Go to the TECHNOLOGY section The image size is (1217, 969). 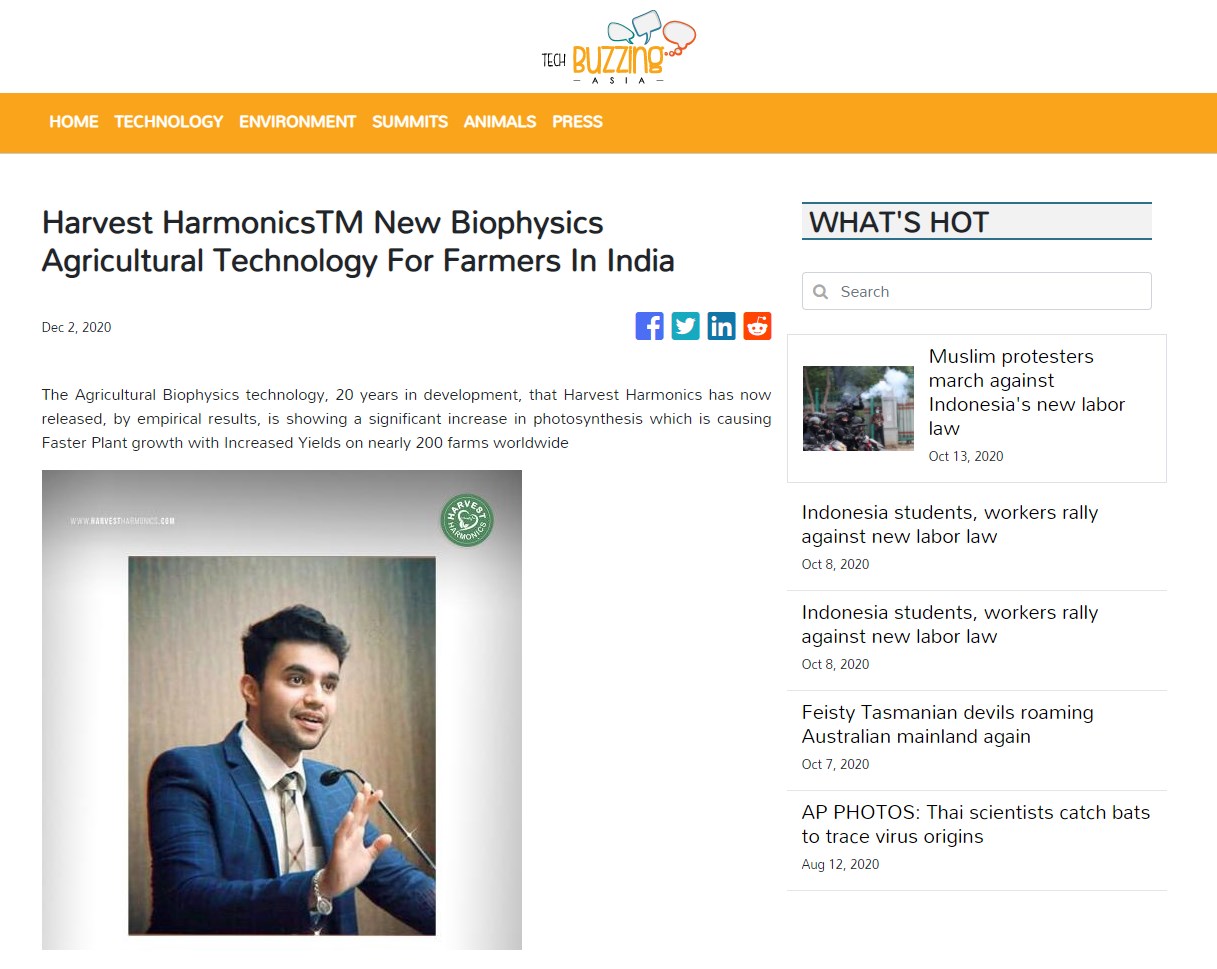[169, 122]
